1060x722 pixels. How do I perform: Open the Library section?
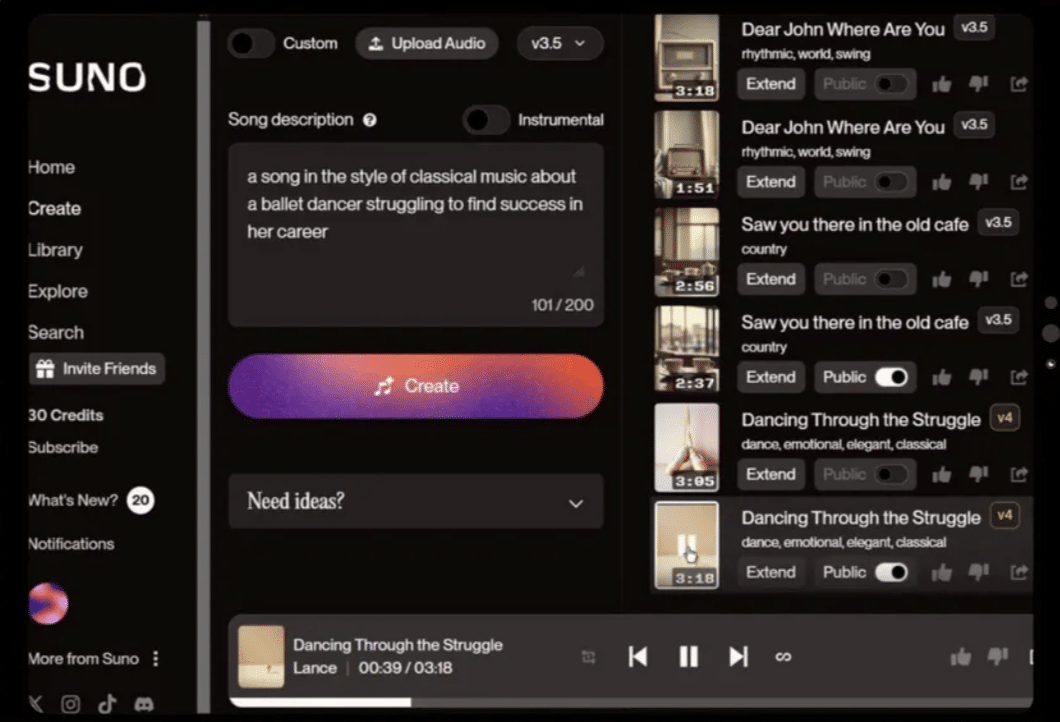pyautogui.click(x=55, y=250)
